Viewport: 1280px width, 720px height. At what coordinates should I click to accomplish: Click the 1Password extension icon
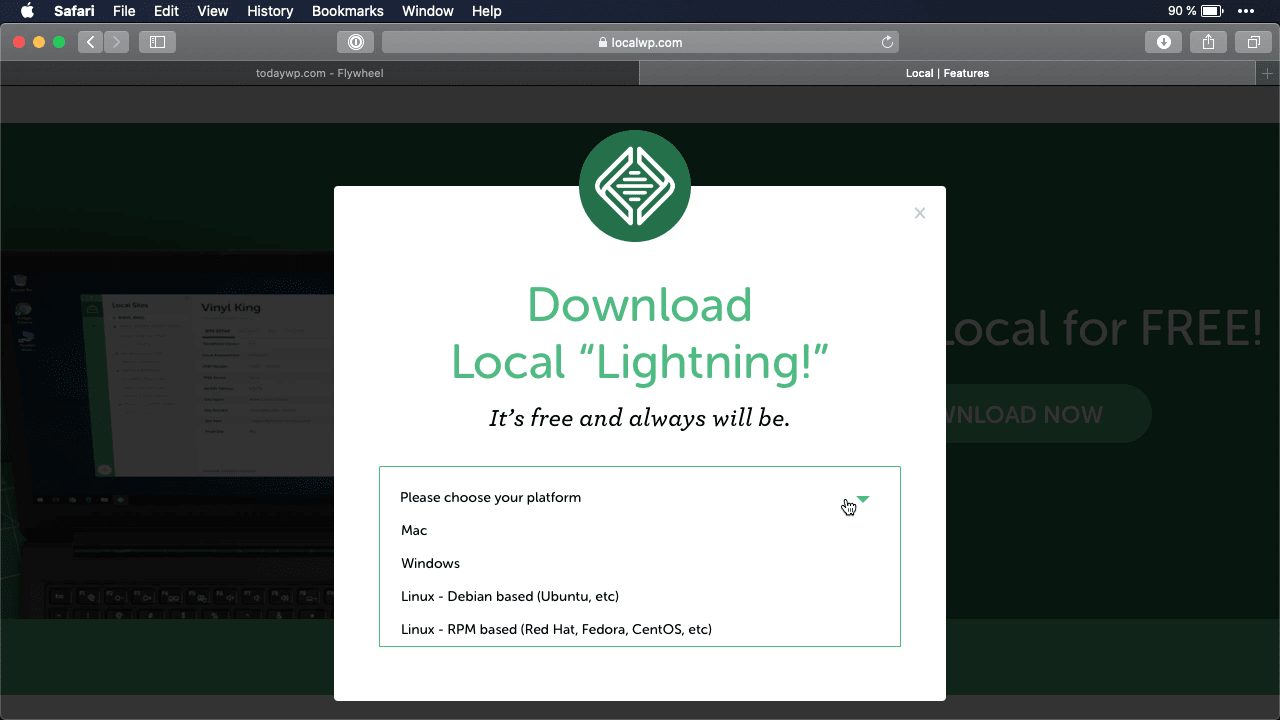[356, 42]
